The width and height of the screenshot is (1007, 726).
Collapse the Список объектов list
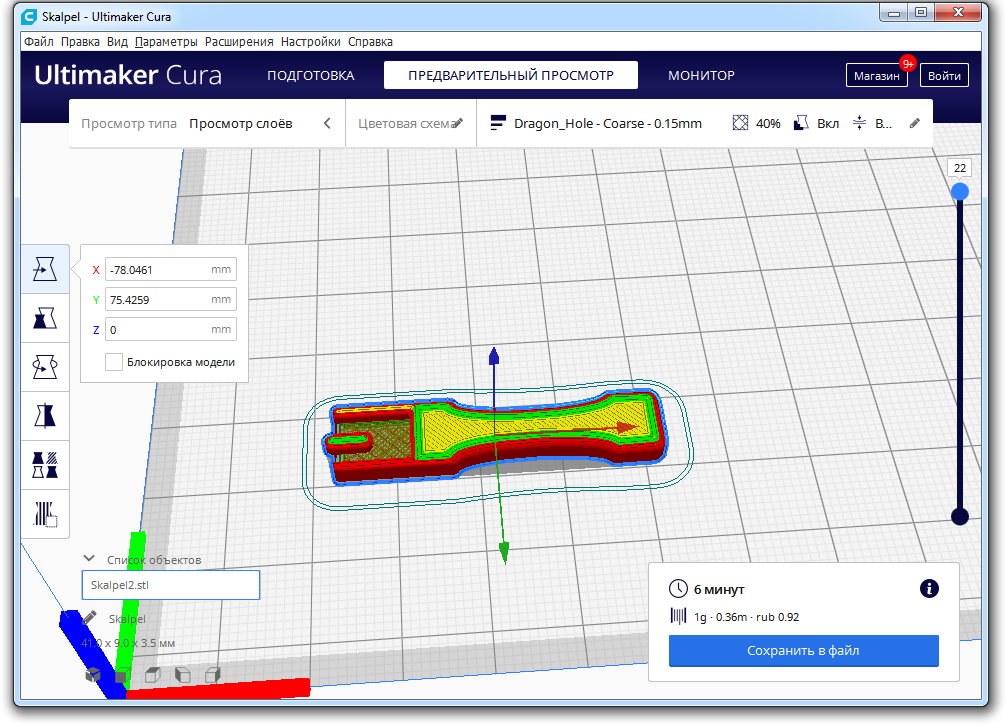pyautogui.click(x=89, y=559)
